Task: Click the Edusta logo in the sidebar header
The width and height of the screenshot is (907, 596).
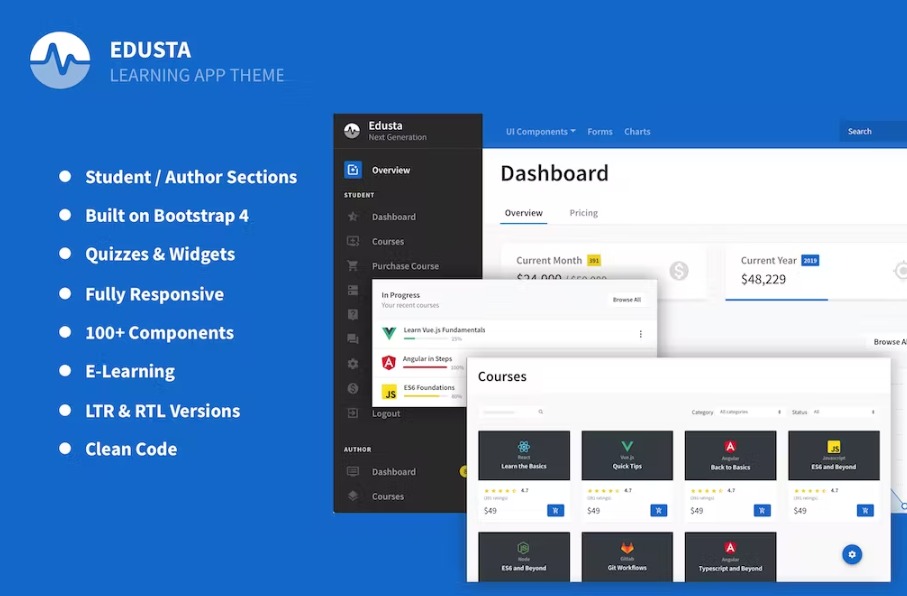Action: coord(352,131)
